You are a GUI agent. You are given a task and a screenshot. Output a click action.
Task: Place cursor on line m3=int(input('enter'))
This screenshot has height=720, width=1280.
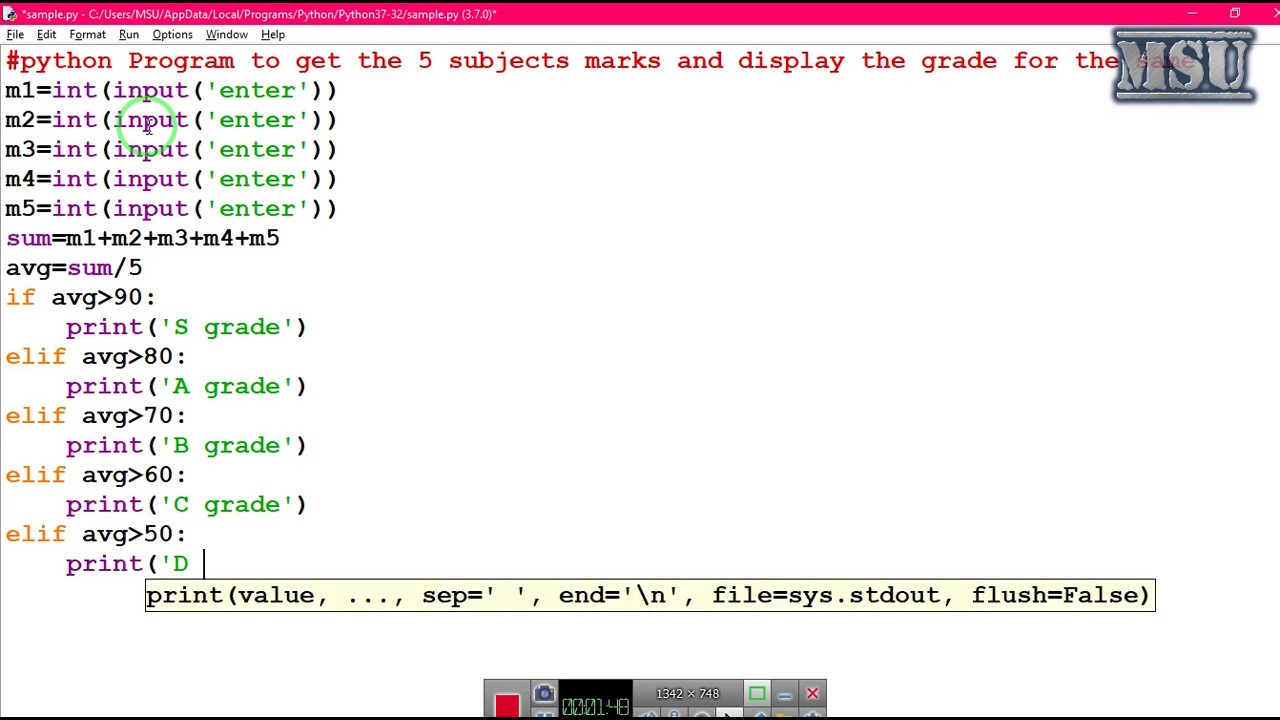click(171, 150)
